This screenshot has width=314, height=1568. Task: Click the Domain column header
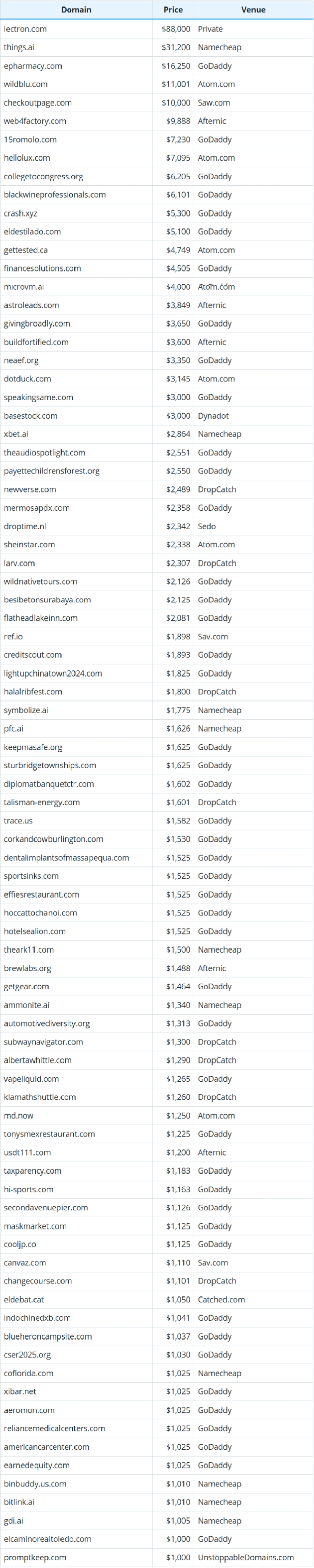[76, 10]
